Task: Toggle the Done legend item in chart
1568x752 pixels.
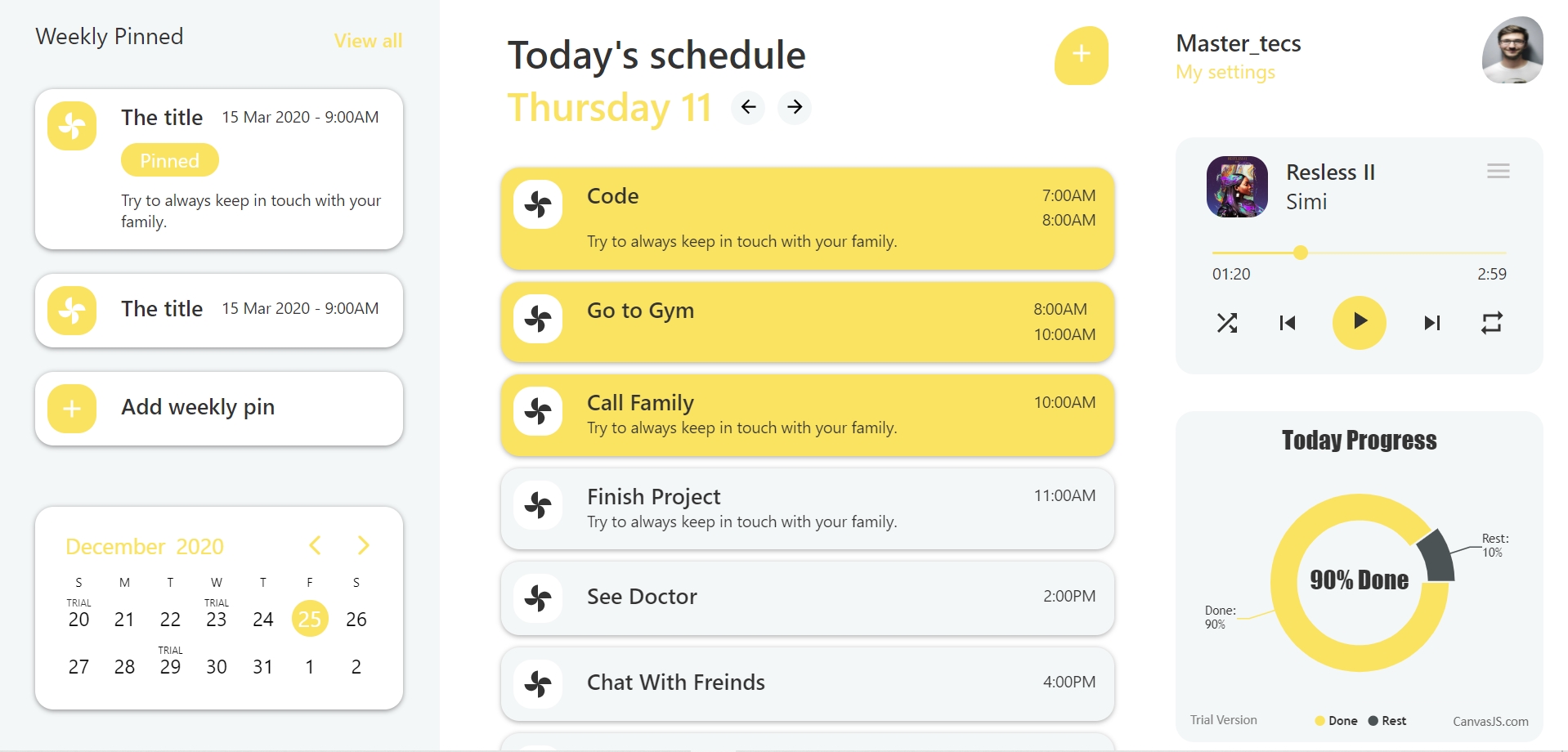Action: pos(1336,721)
